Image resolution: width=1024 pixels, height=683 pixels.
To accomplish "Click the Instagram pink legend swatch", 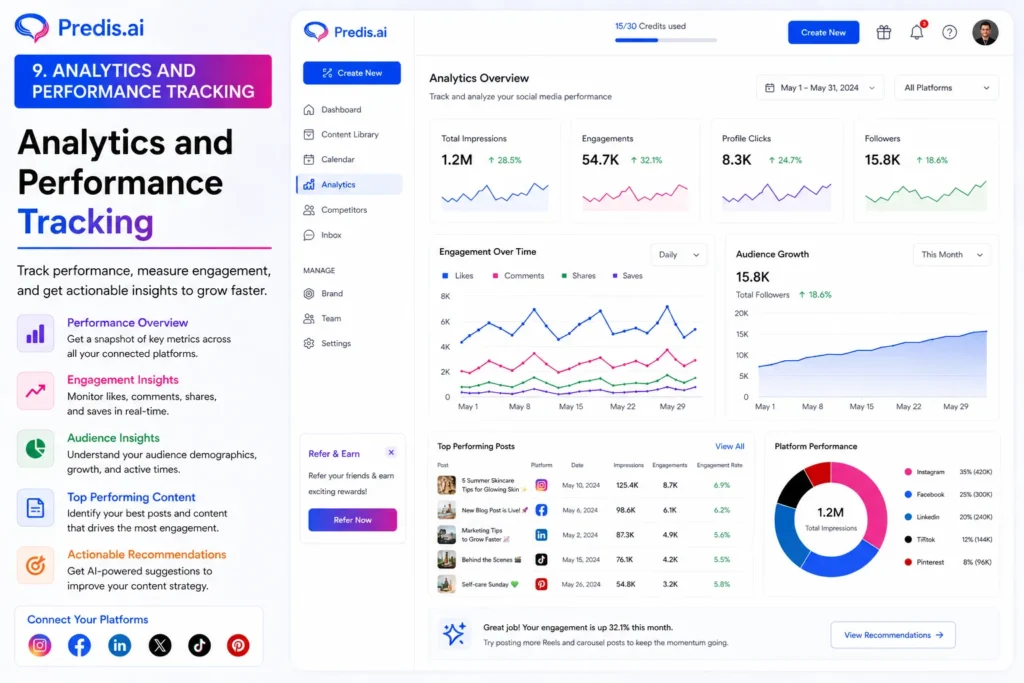I will click(x=908, y=471).
